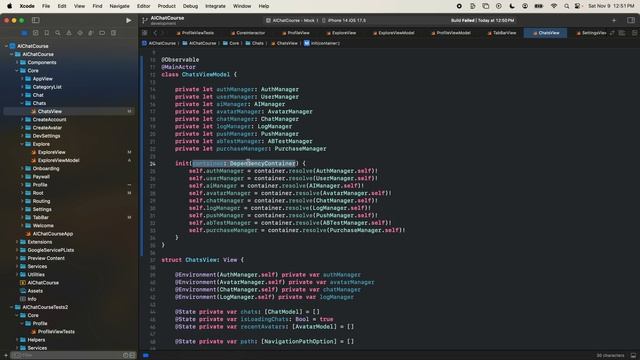Click the editor options icon beside tabs
This screenshot has width=640, height=360.
click(622, 33)
